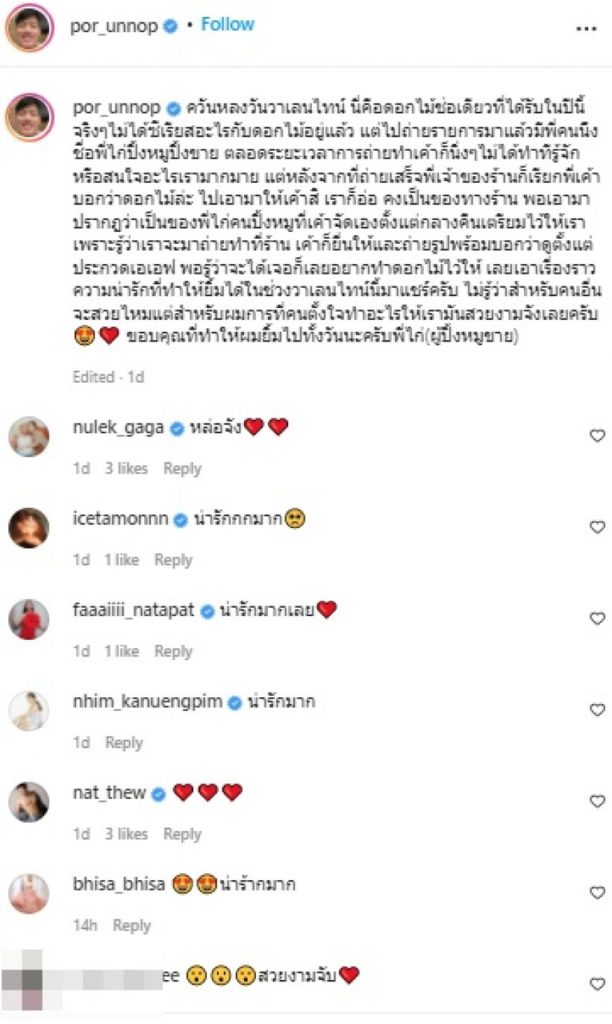This screenshot has width=612, height=1024.
Task: Open por_unnop profile from header username
Action: (x=114, y=26)
